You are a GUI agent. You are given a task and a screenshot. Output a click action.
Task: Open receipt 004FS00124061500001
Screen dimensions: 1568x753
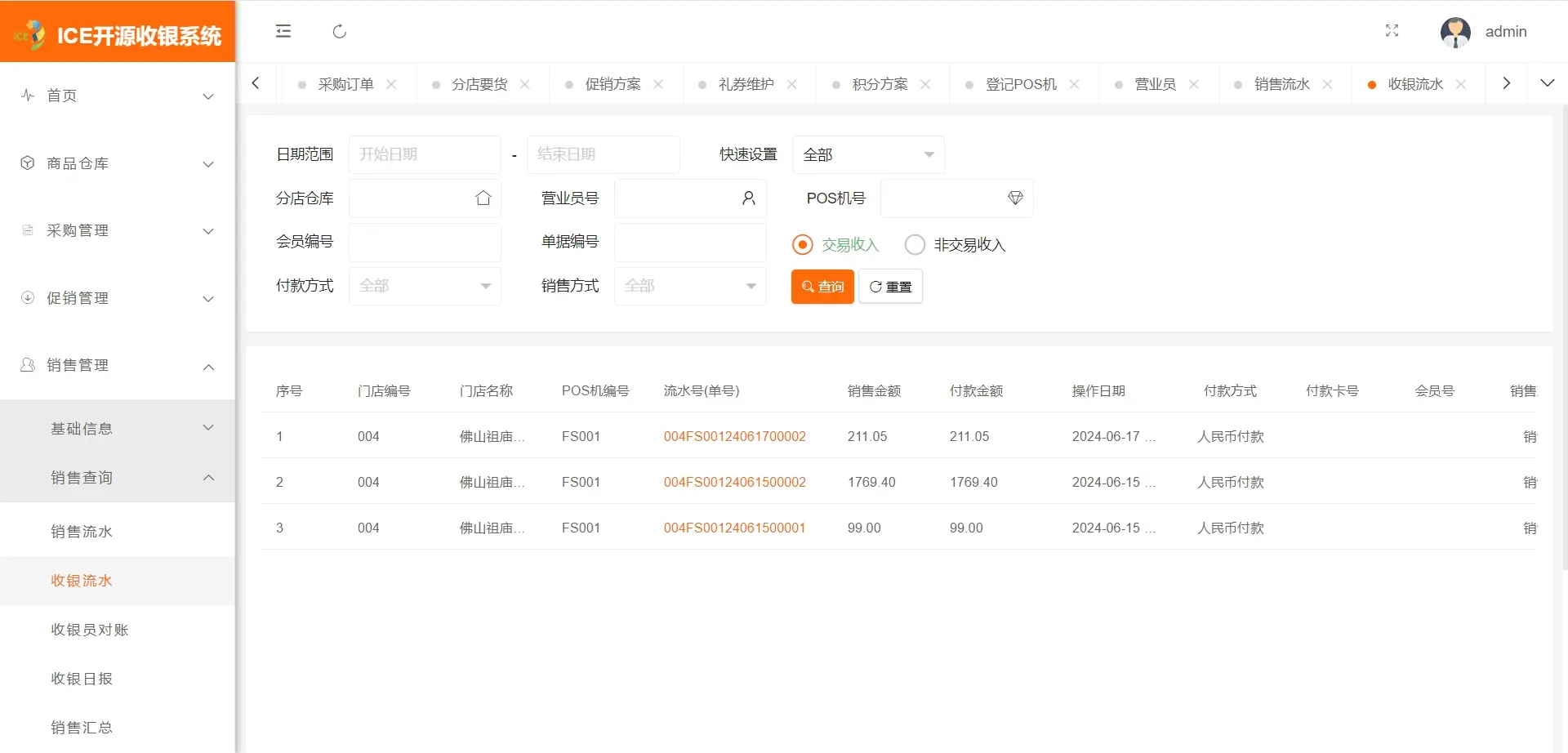pos(735,528)
